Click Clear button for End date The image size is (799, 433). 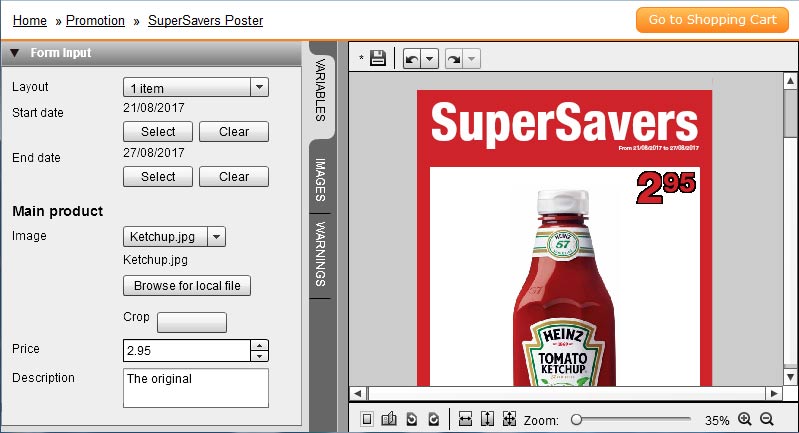click(x=234, y=177)
